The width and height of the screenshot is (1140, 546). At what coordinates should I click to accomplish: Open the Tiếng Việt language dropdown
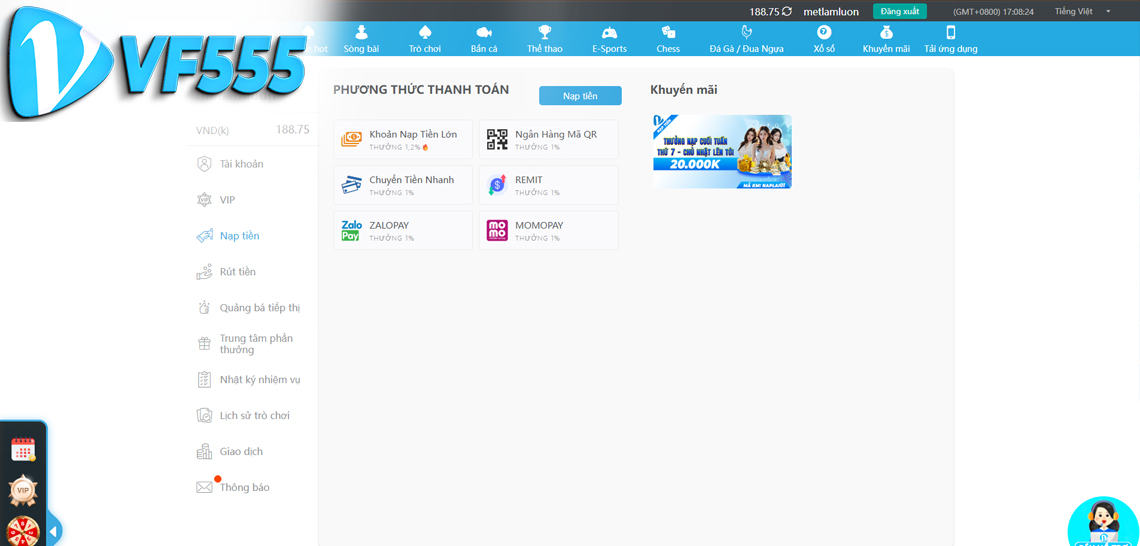1083,12
